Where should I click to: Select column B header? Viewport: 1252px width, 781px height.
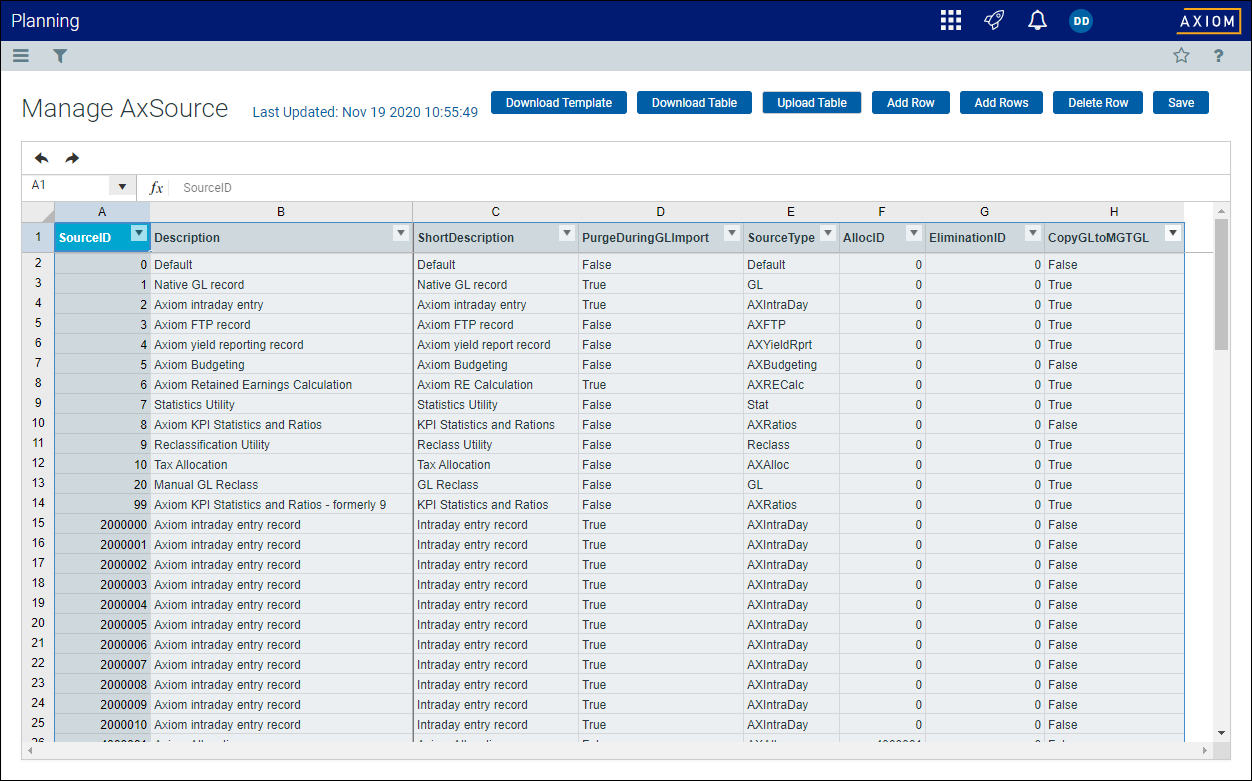(x=281, y=212)
